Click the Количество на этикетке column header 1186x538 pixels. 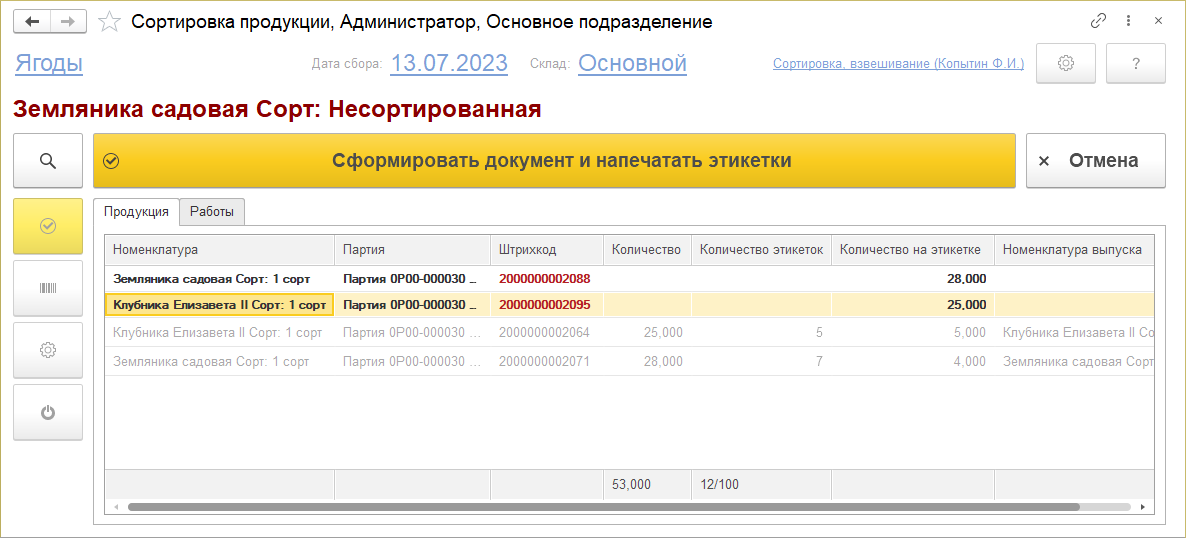[x=913, y=250]
